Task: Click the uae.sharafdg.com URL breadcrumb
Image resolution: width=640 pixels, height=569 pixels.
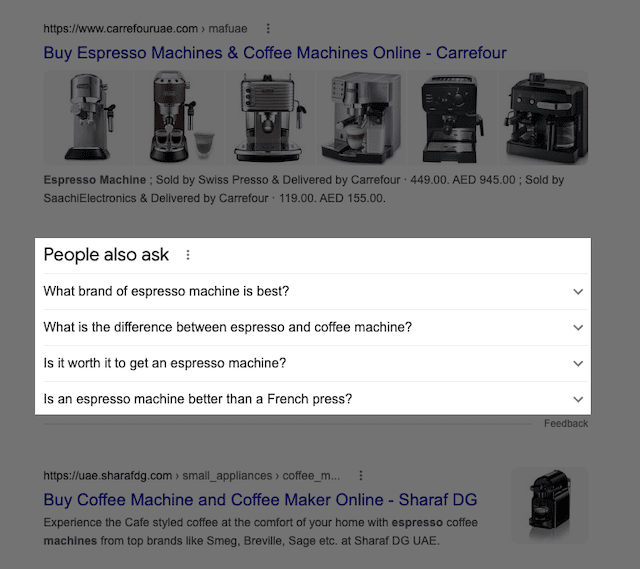Action: click(191, 476)
